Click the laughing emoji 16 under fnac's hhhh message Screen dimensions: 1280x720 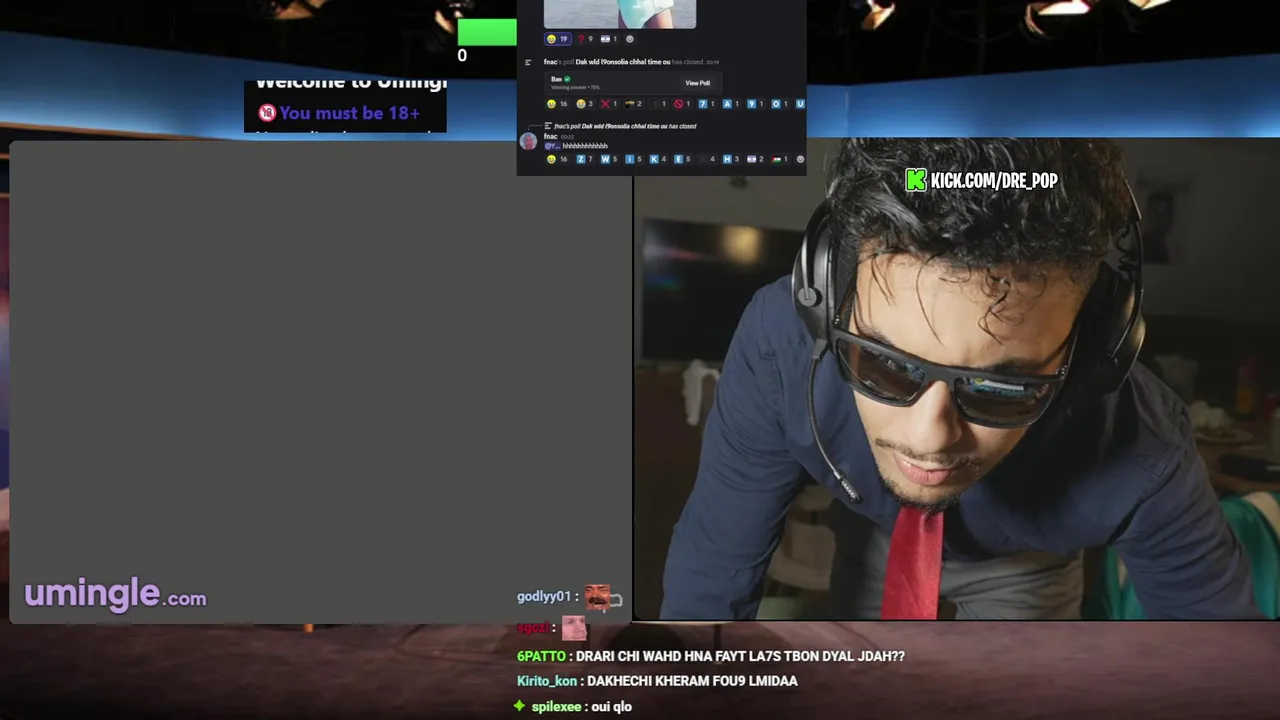pyautogui.click(x=557, y=159)
